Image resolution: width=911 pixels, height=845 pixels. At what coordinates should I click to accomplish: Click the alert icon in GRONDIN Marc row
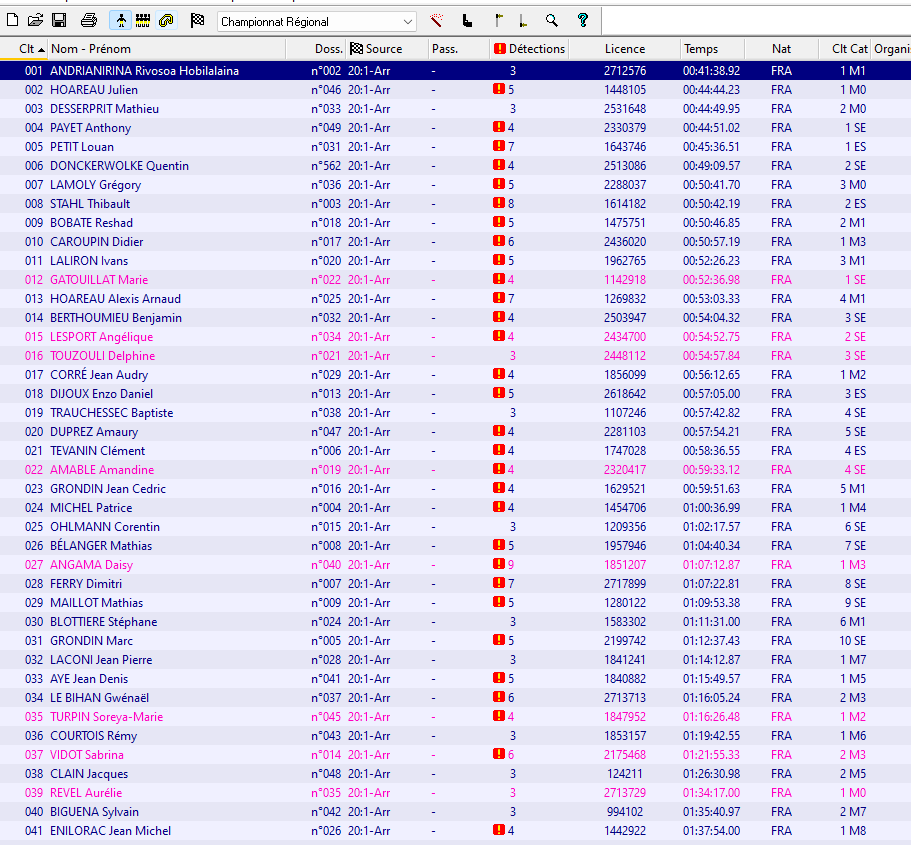click(498, 640)
